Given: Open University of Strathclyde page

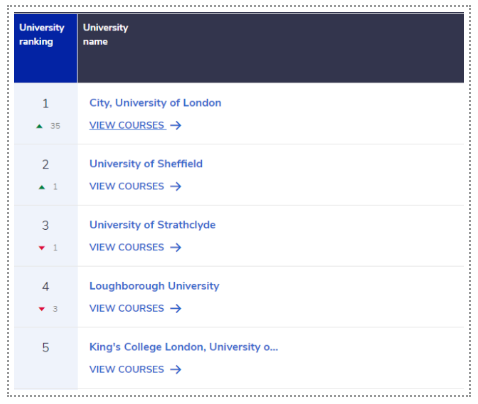Looking at the screenshot, I should pos(152,225).
